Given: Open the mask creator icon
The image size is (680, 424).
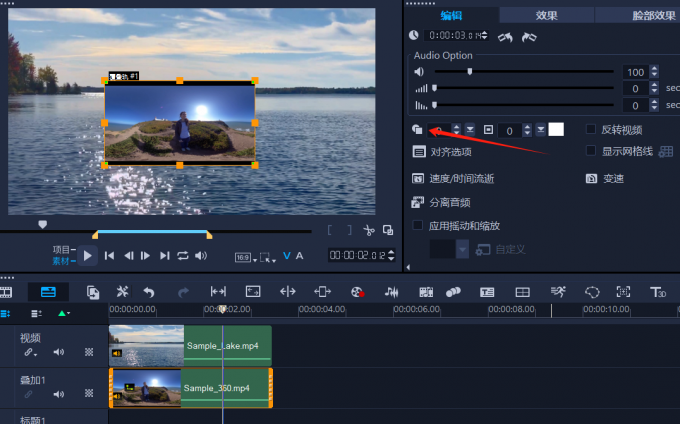Looking at the screenshot, I should click(x=592, y=292).
